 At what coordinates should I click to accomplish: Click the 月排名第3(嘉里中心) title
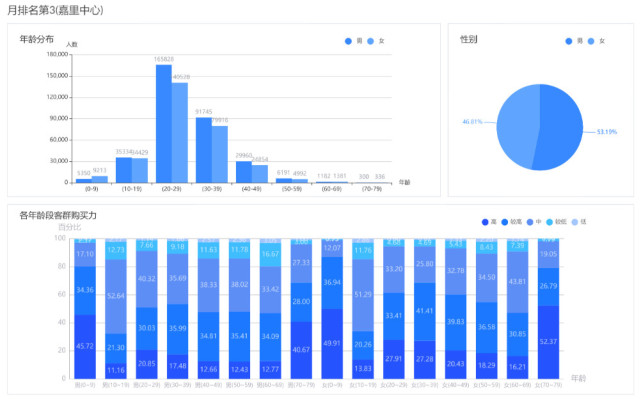tap(55, 10)
